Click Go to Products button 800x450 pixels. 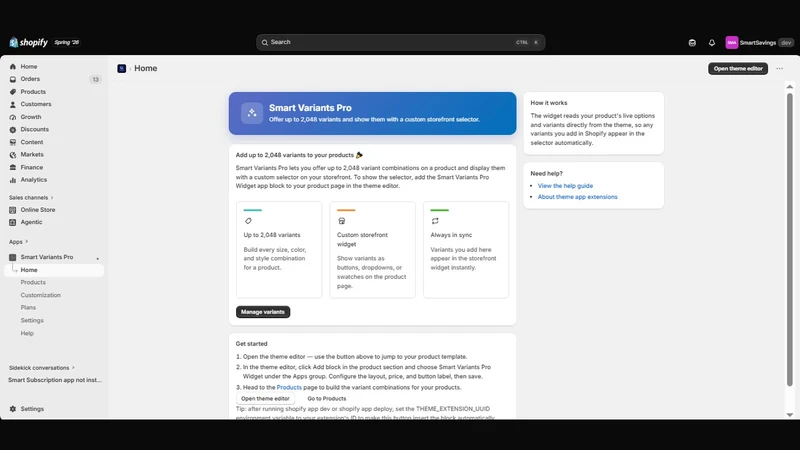(327, 398)
